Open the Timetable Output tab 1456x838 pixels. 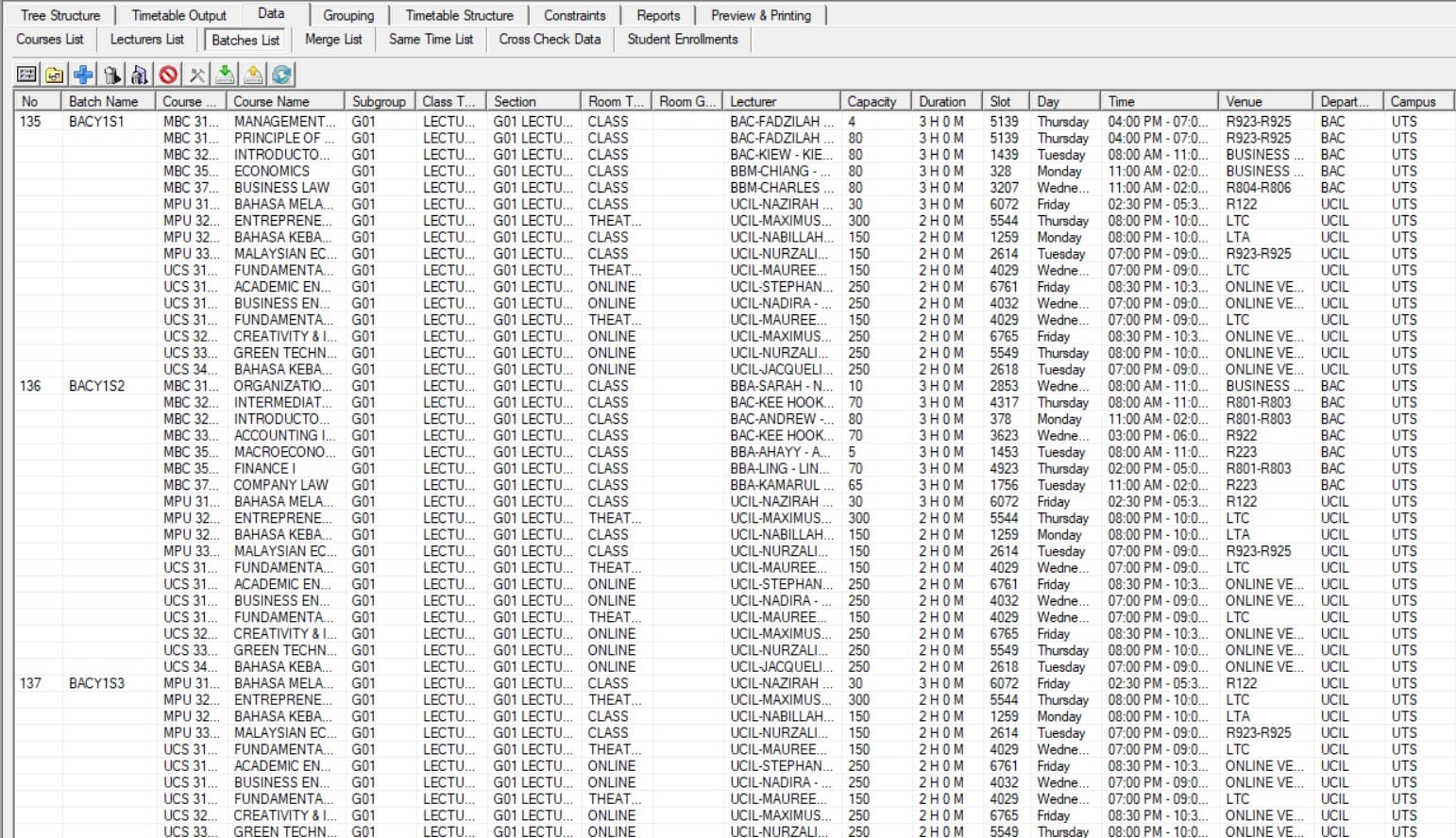click(179, 15)
